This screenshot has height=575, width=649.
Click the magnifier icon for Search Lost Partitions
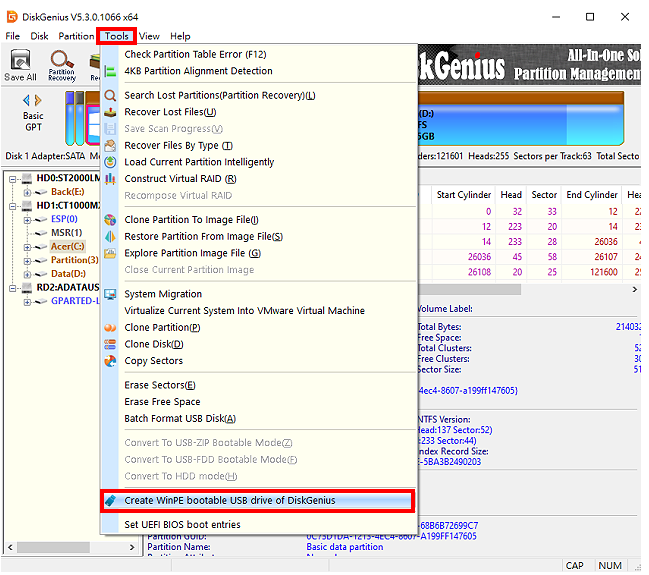[x=110, y=96]
